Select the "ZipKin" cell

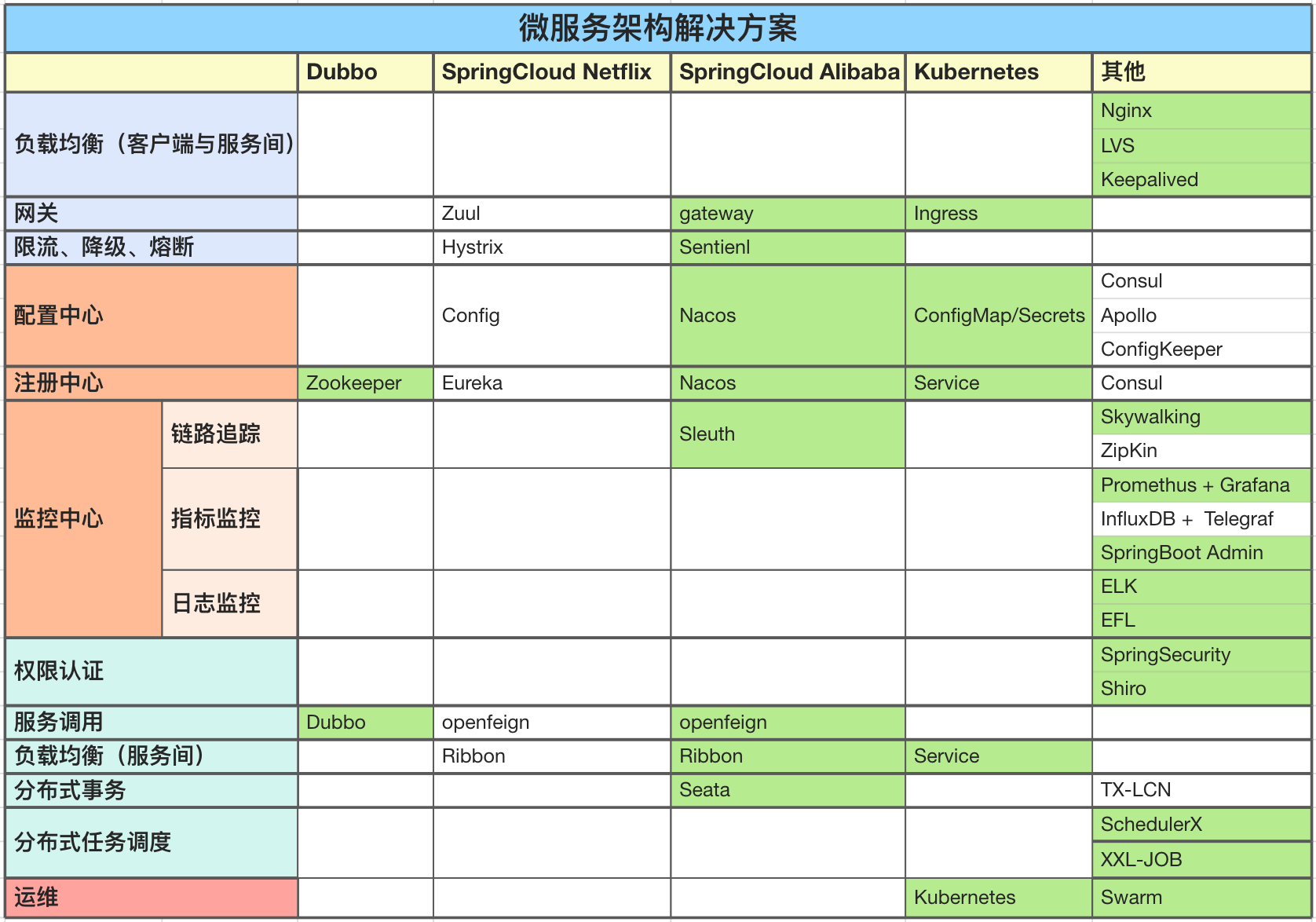1202,451
